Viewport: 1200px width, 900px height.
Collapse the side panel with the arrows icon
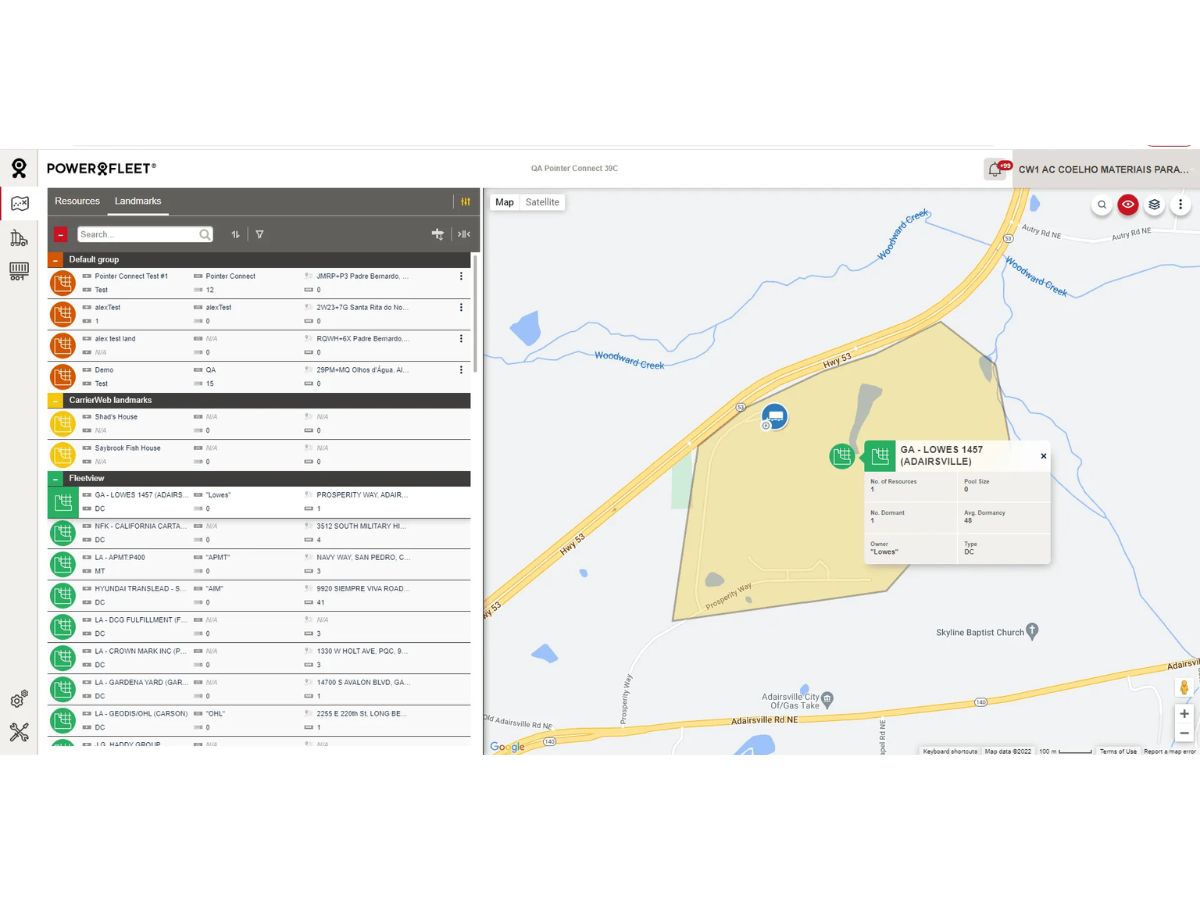(x=464, y=234)
